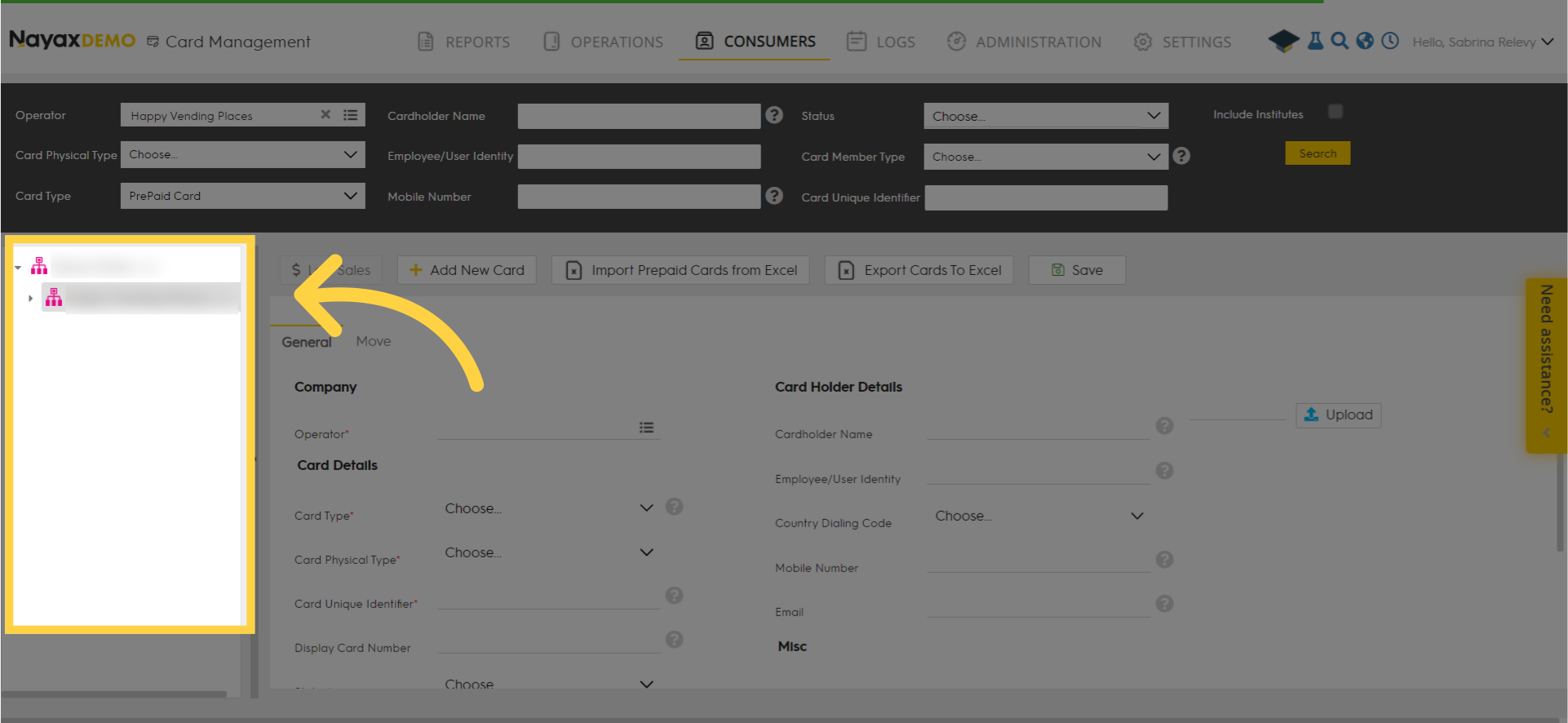Open the Card Type dropdown in Card Details

548,508
